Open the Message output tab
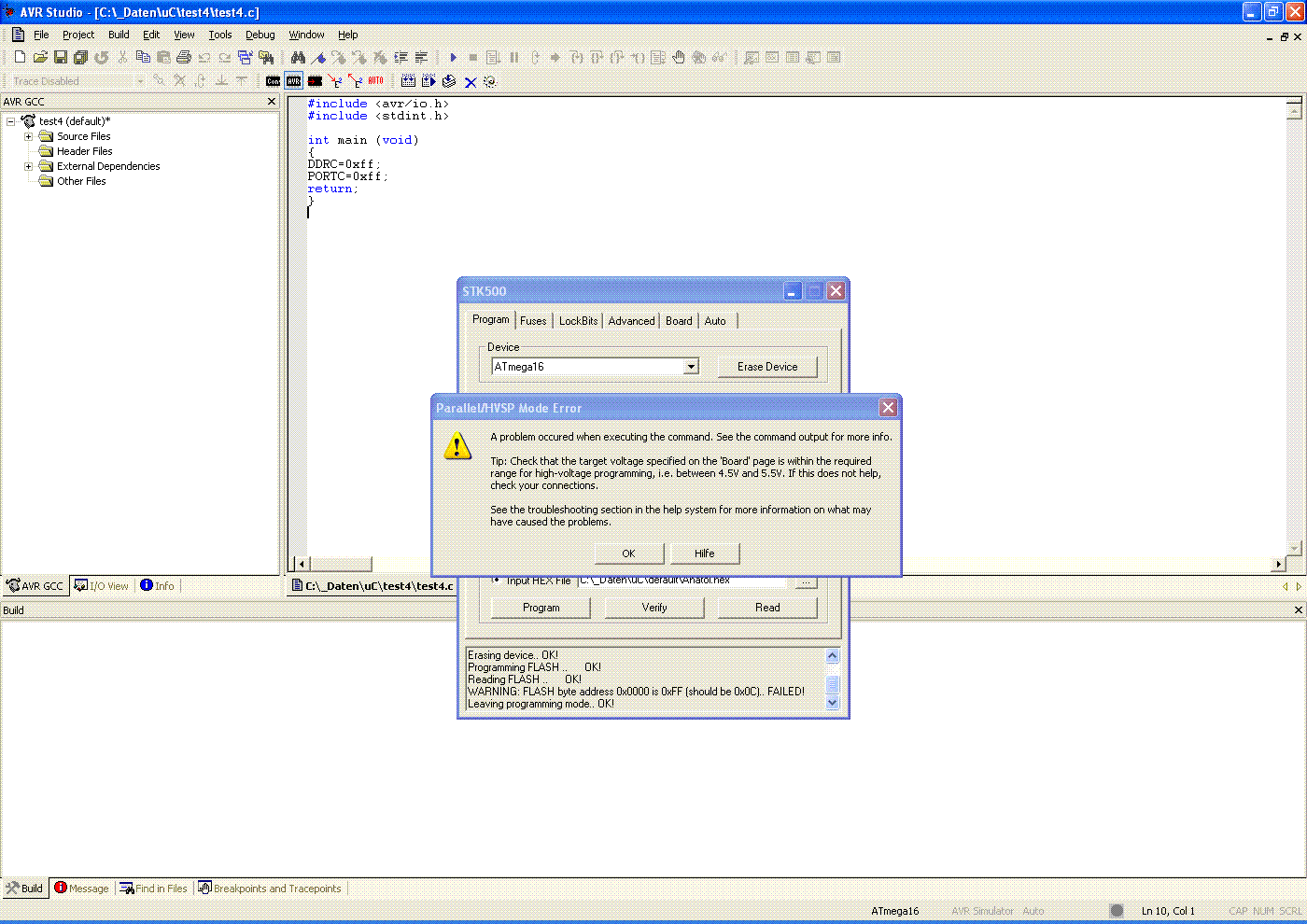This screenshot has height=924, width=1307. pos(81,889)
